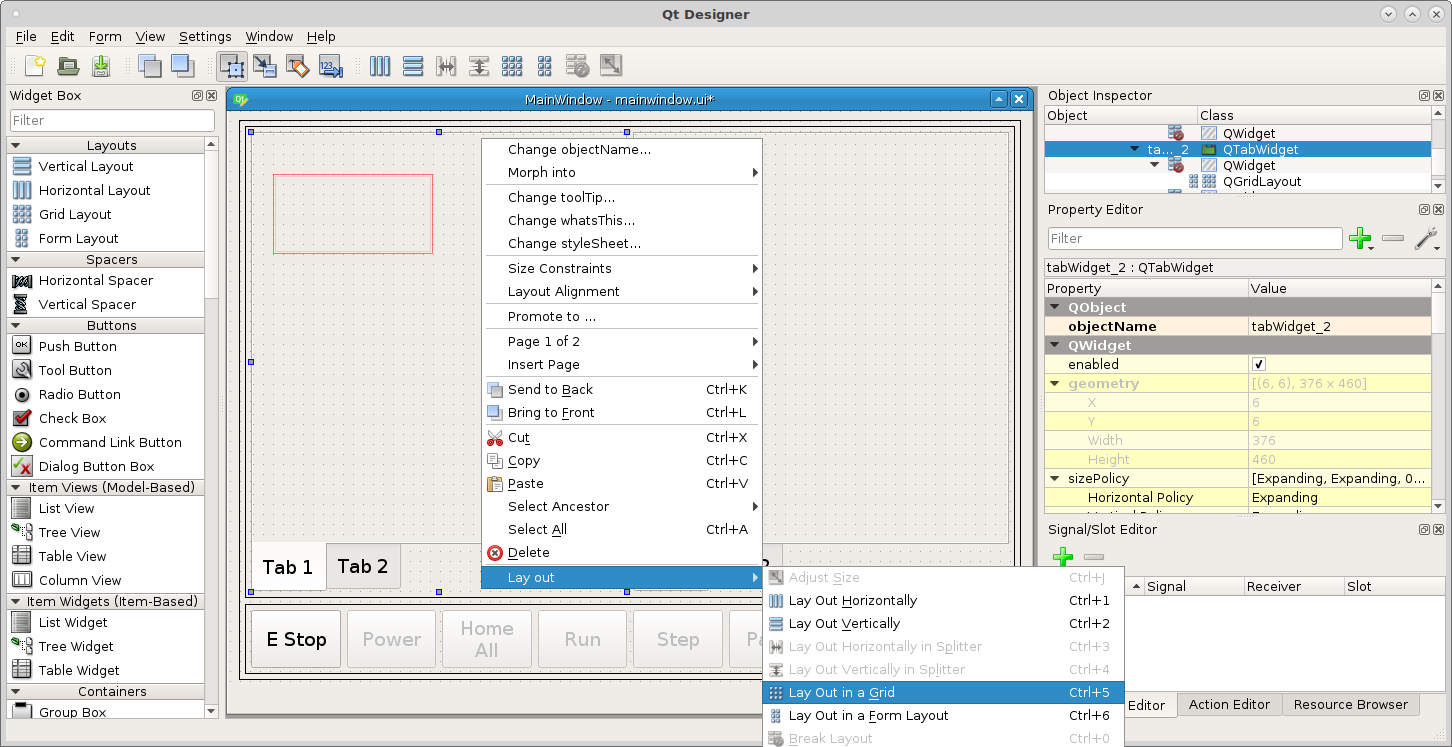The height and width of the screenshot is (747, 1452).
Task: Collapse the Containers category
Action: (17, 691)
